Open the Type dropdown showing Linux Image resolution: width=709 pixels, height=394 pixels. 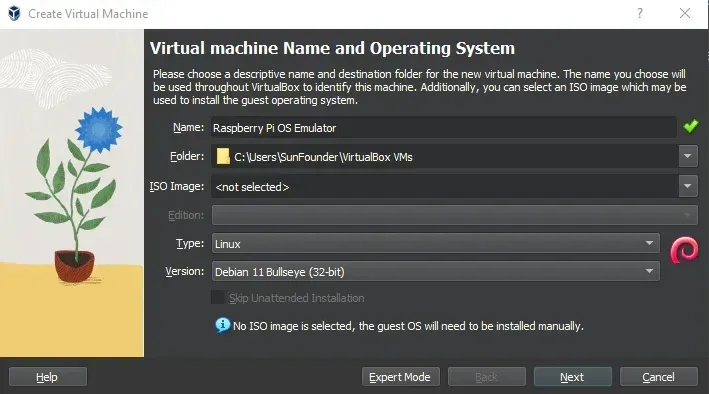click(436, 243)
